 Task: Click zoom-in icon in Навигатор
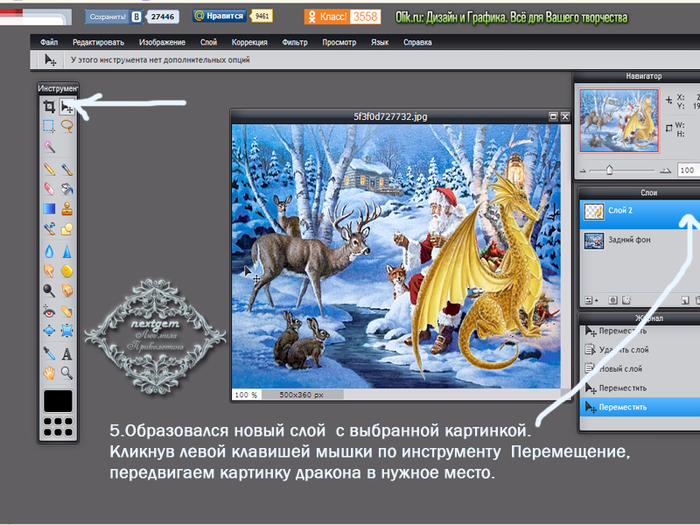[665, 170]
